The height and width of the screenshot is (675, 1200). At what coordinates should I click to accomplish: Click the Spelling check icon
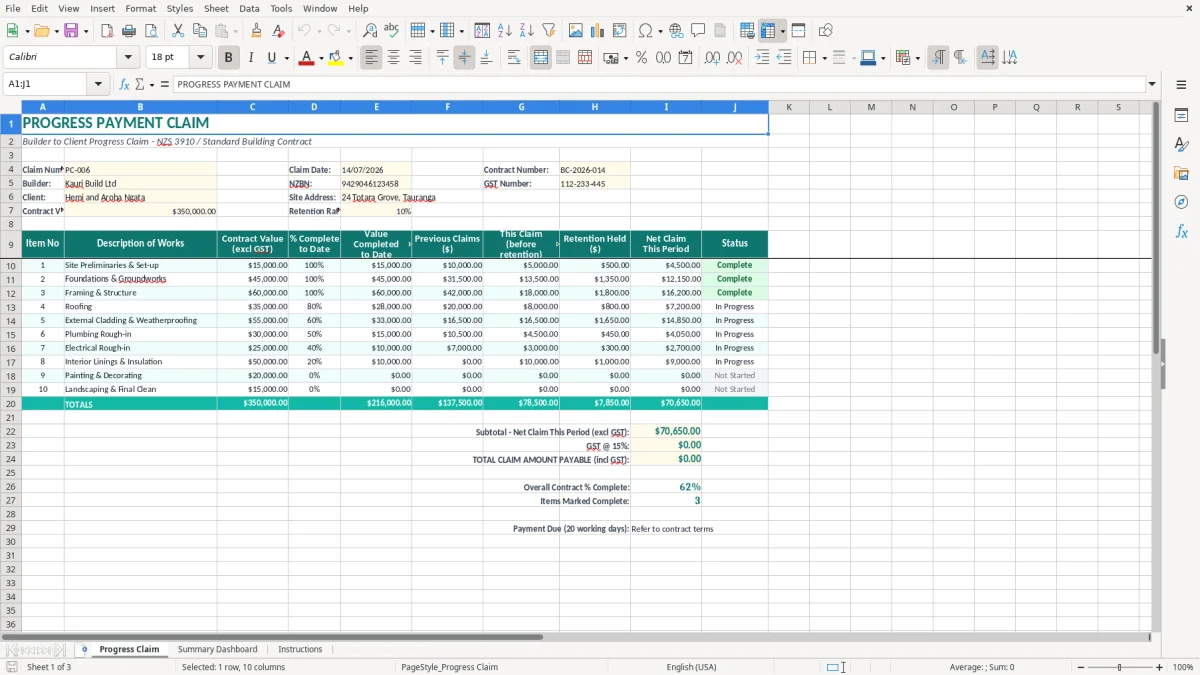pos(392,31)
